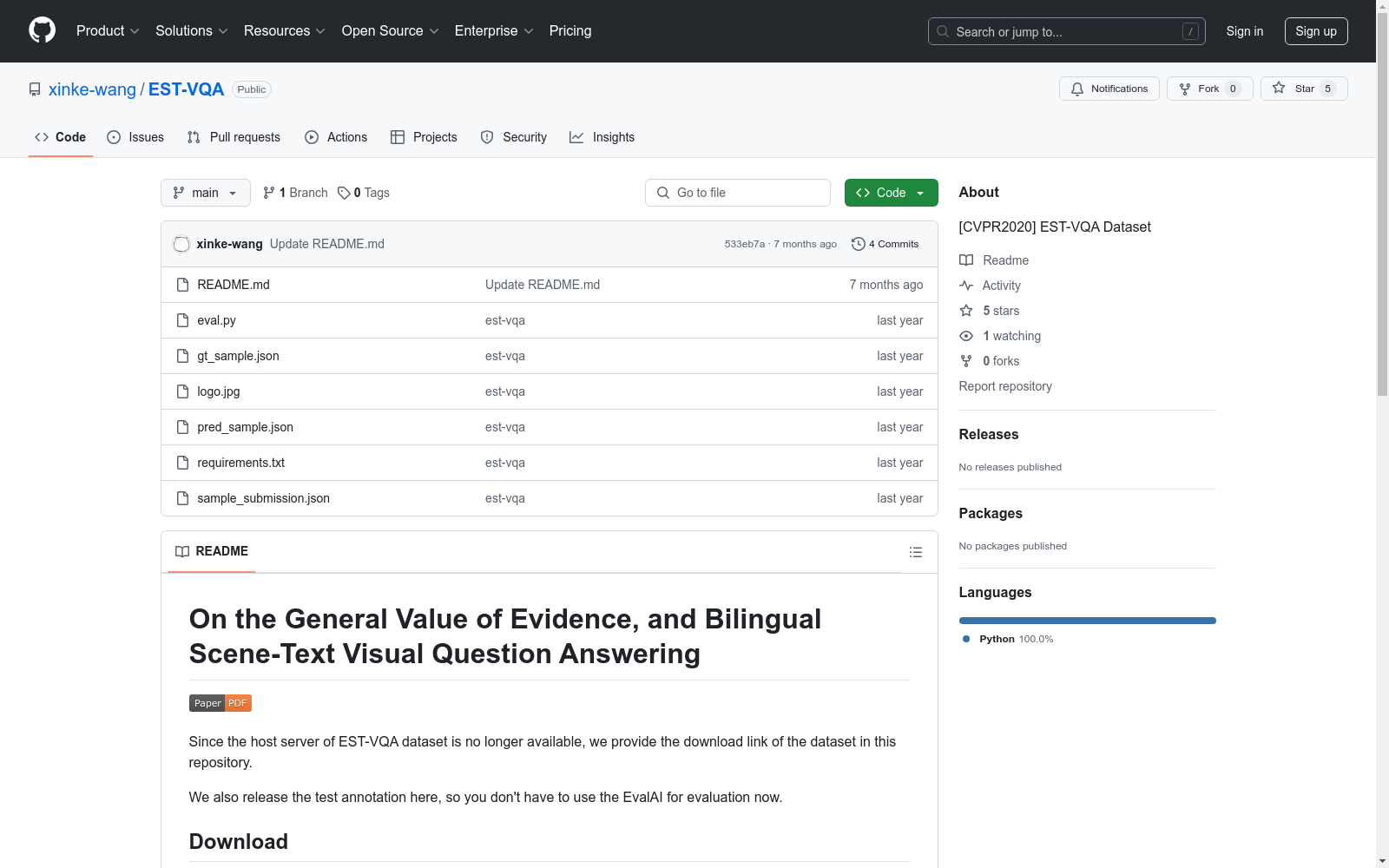Click the Paper PDF badge

point(221,703)
